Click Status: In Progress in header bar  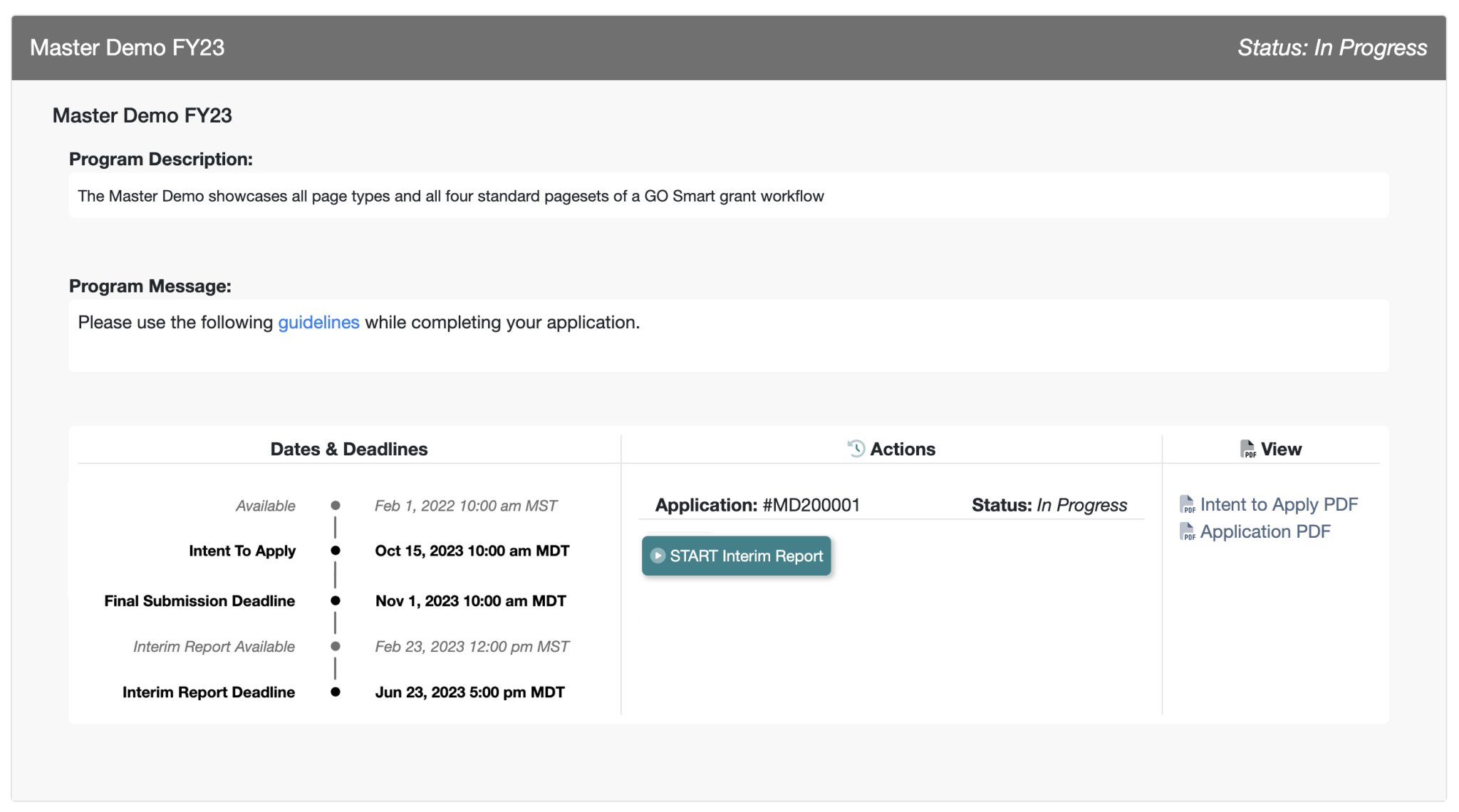tap(1331, 48)
